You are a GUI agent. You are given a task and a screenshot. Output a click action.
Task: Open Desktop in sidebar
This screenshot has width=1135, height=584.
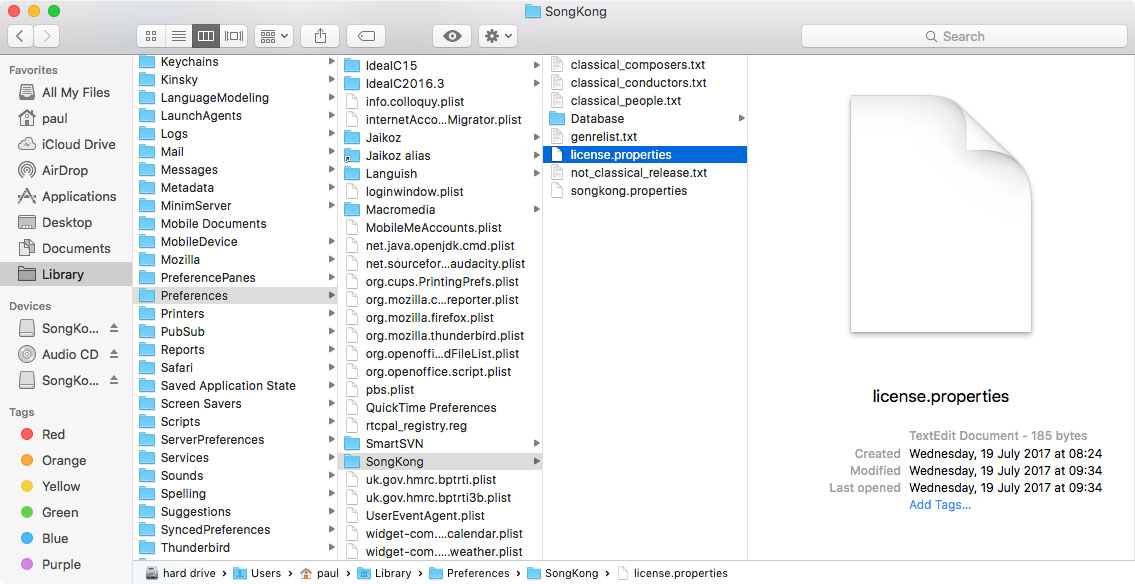click(66, 223)
